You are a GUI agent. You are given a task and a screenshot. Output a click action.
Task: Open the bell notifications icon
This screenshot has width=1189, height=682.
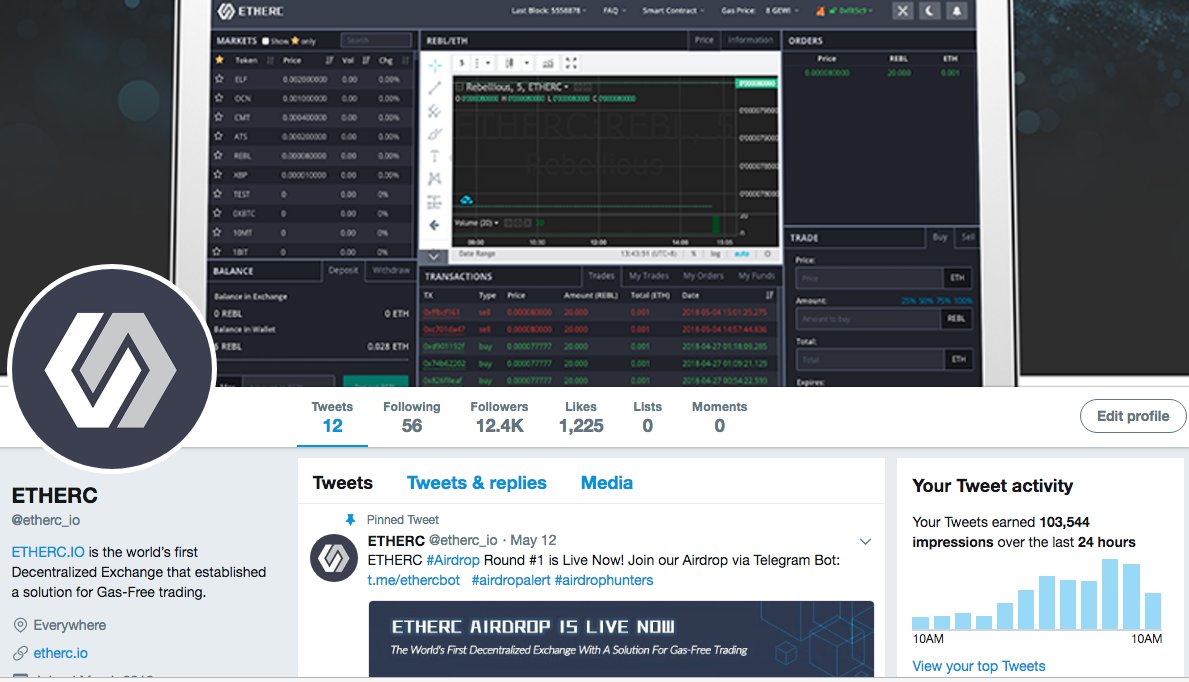957,11
